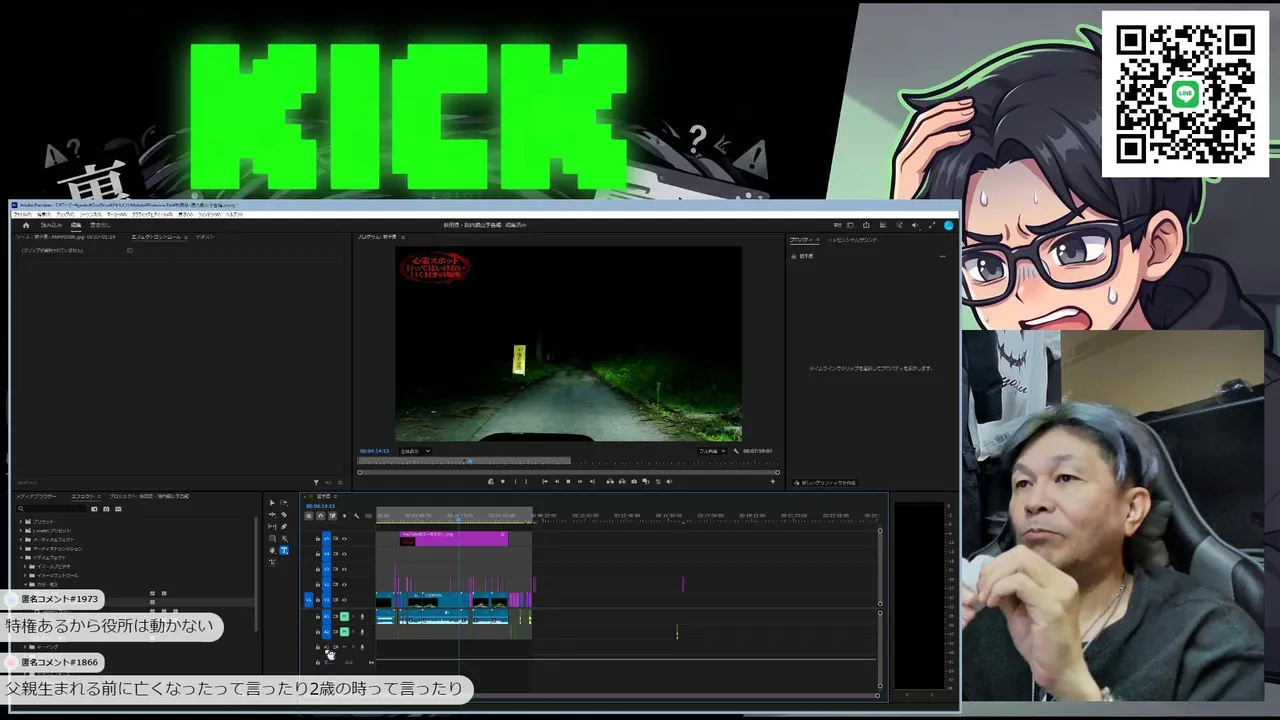Click the Premiere Home icon

tap(26, 225)
